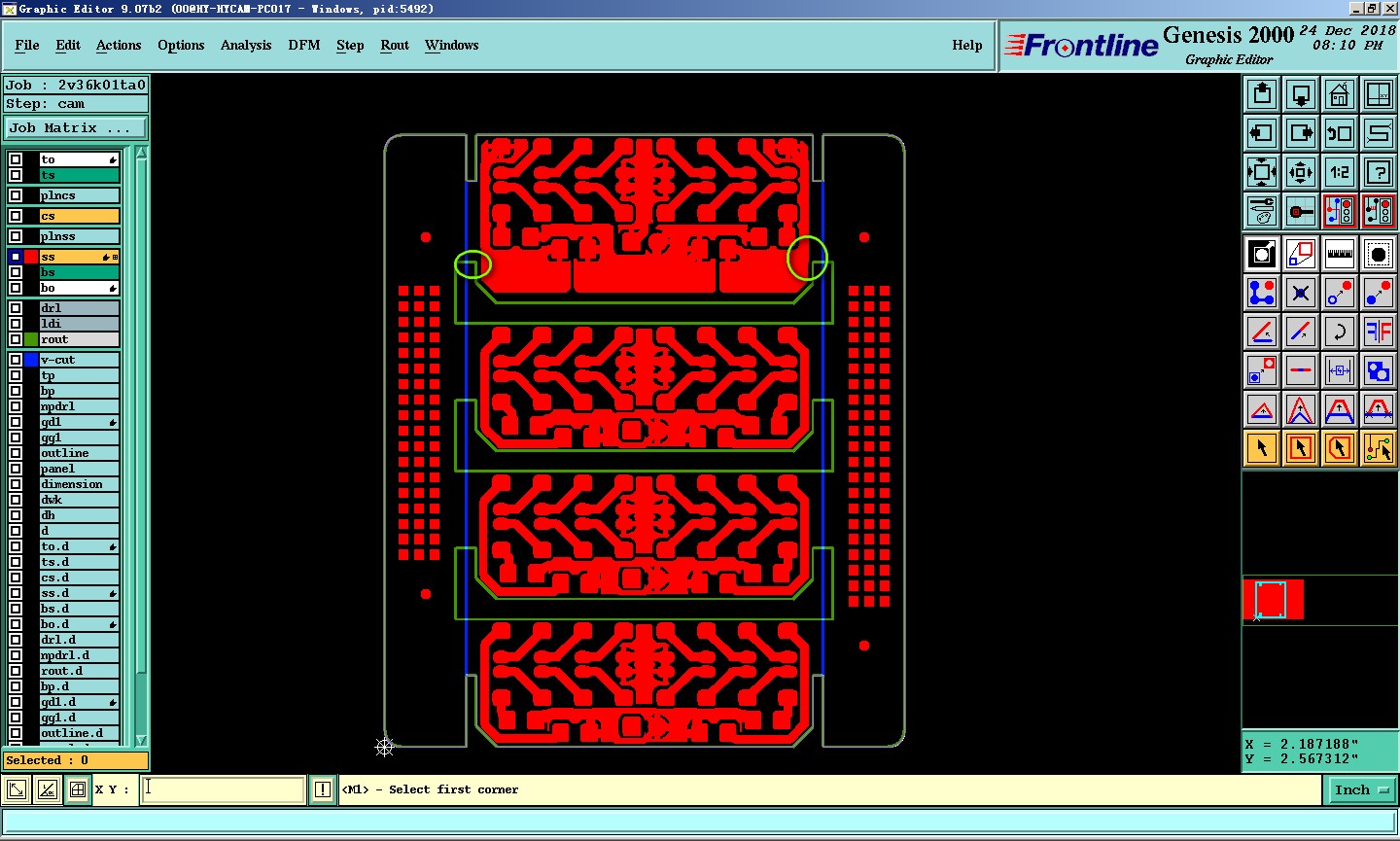Open the Options menu
The height and width of the screenshot is (841, 1400).
coord(181,45)
